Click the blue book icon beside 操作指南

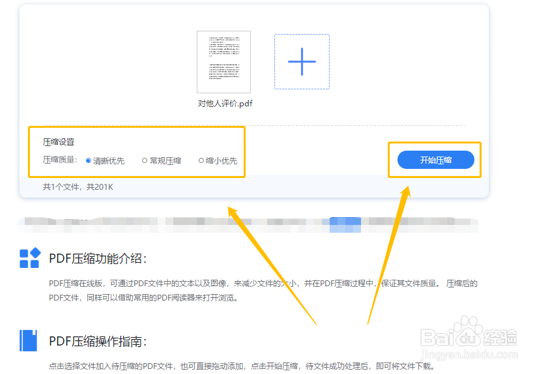(28, 340)
